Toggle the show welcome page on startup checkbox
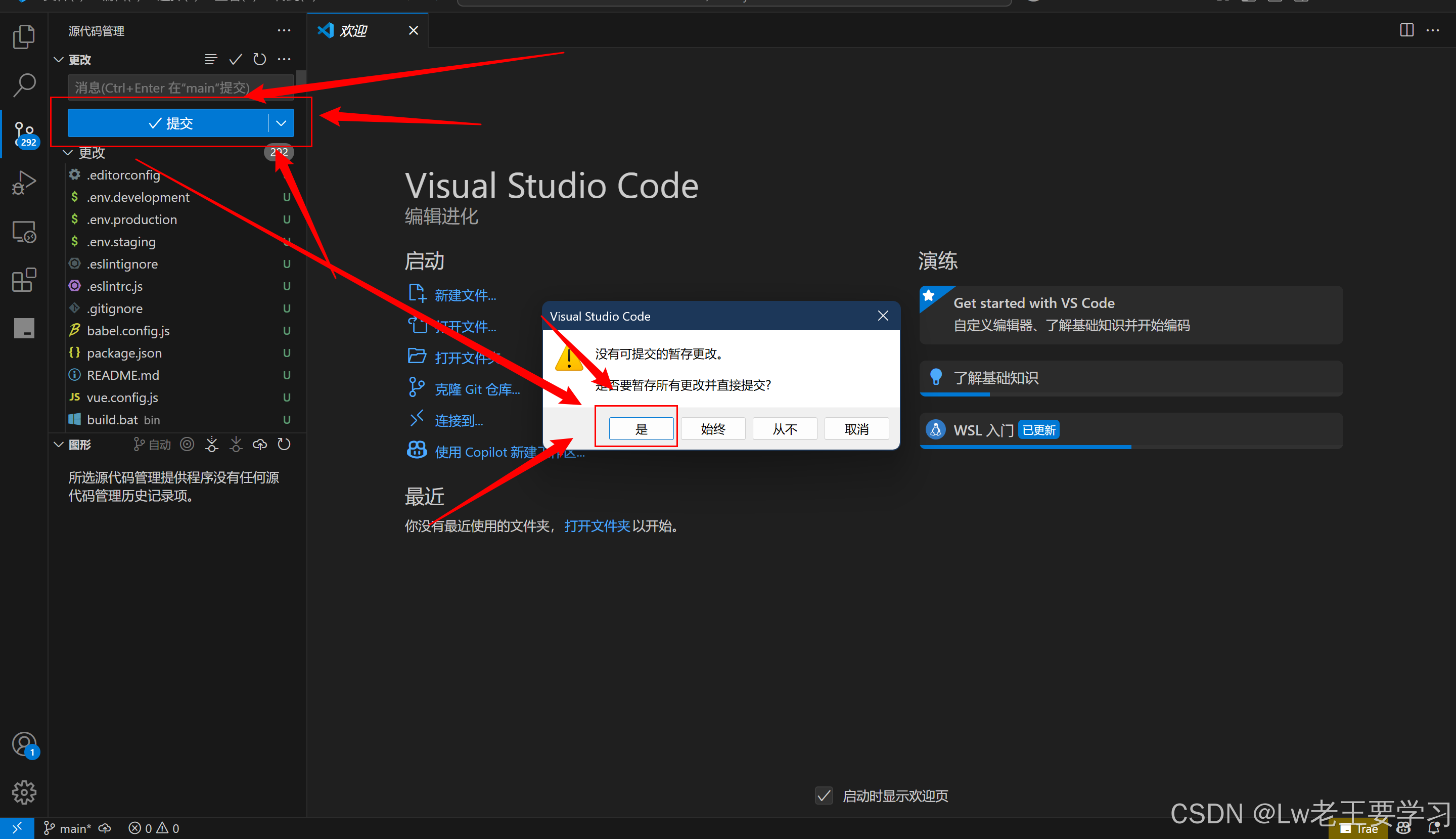This screenshot has height=839, width=1456. 824,796
